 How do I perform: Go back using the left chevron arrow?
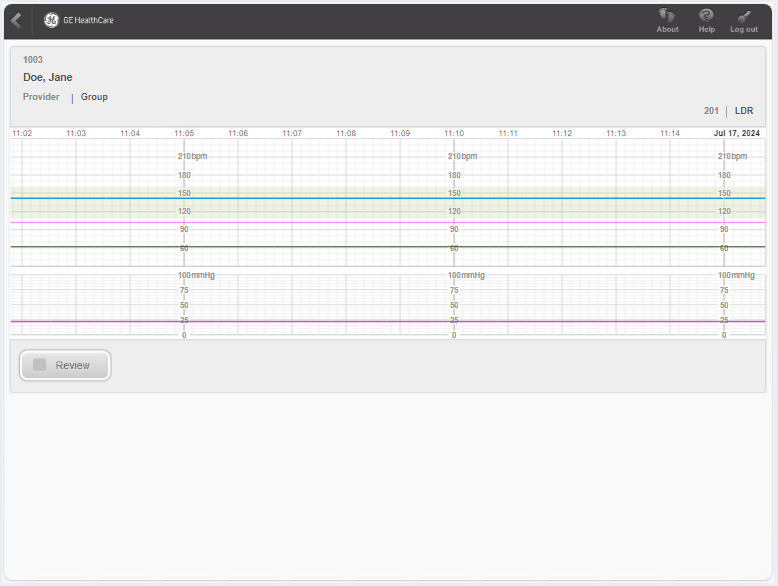pos(16,20)
